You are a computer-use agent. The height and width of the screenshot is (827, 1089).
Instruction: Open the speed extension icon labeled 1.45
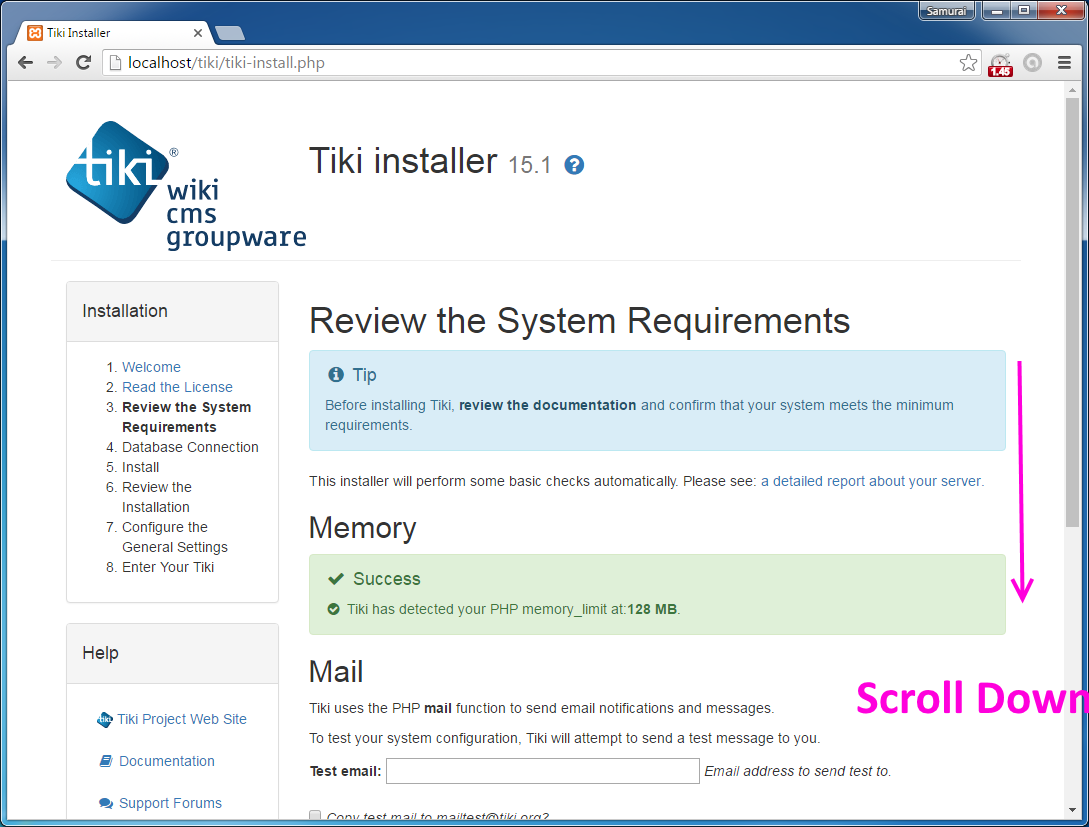point(1000,65)
